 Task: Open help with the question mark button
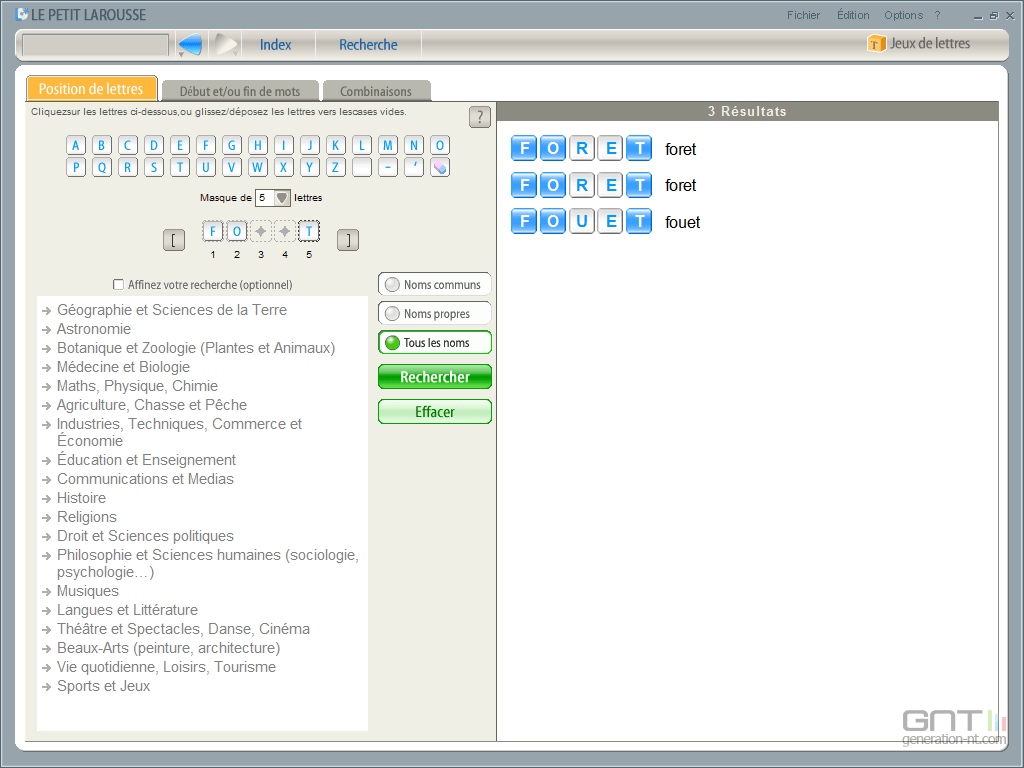point(480,117)
